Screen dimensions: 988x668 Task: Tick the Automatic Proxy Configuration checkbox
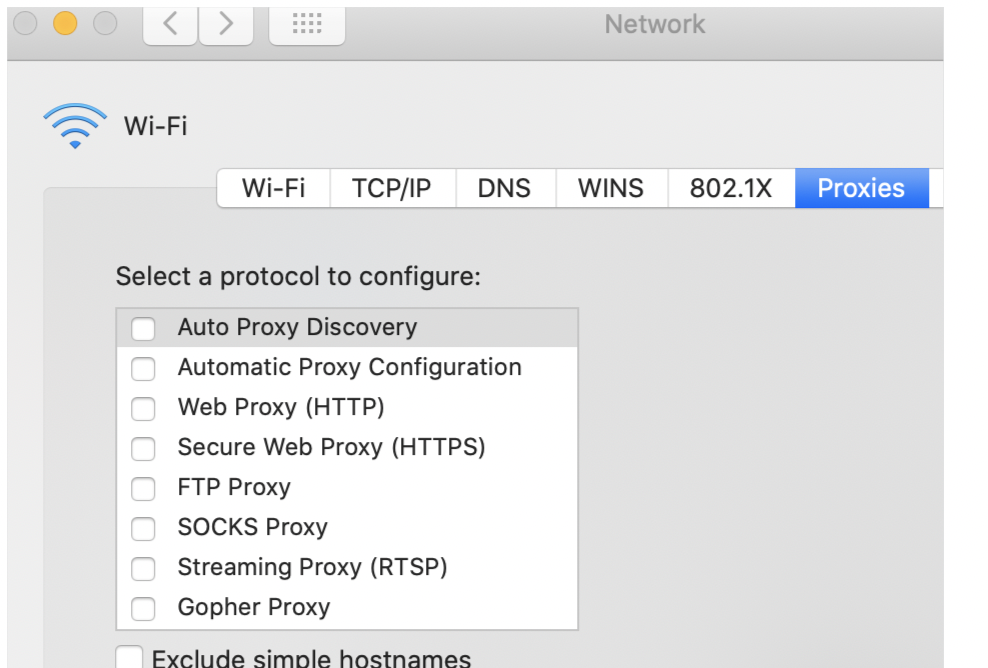pyautogui.click(x=144, y=368)
